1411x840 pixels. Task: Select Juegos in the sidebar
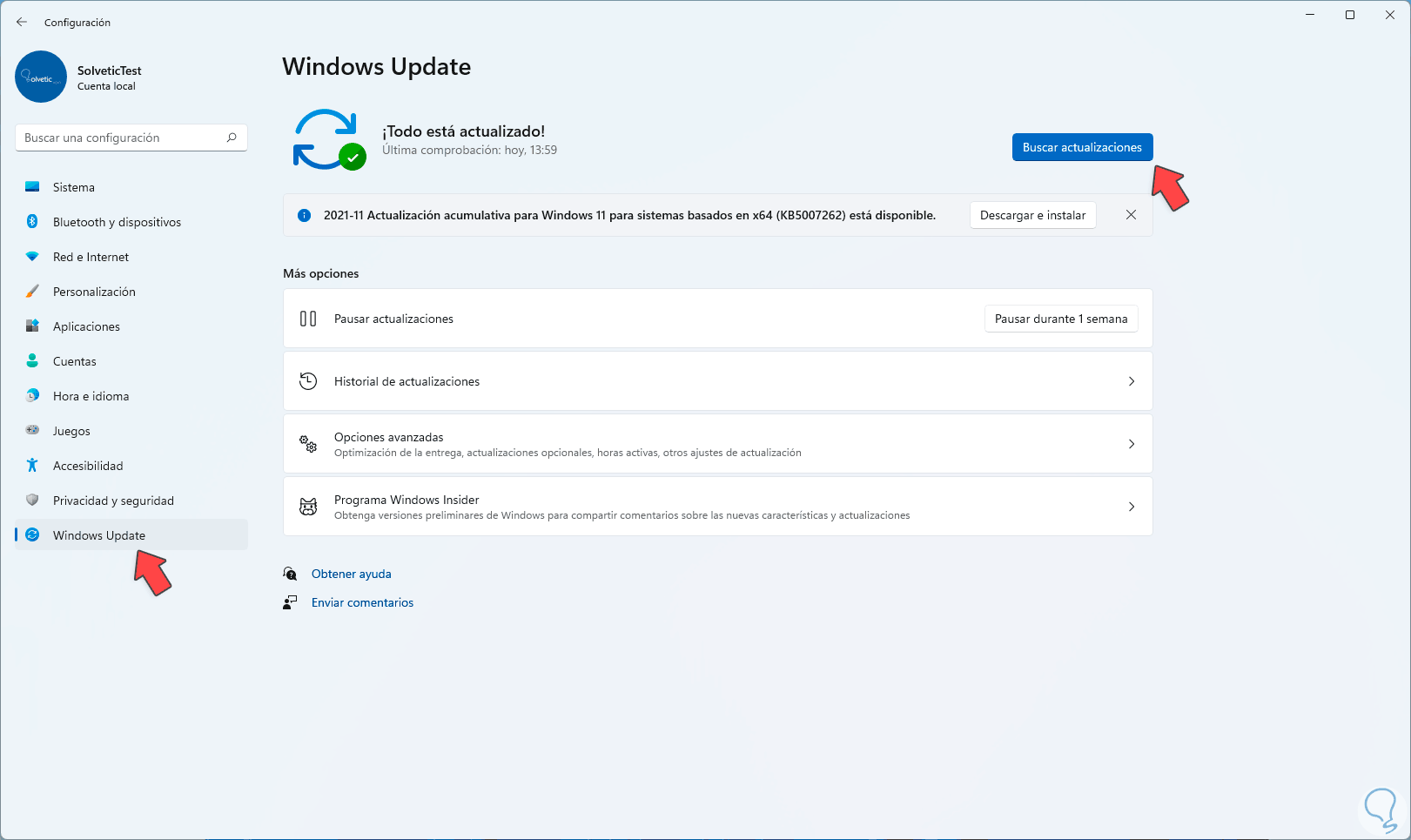click(131, 431)
